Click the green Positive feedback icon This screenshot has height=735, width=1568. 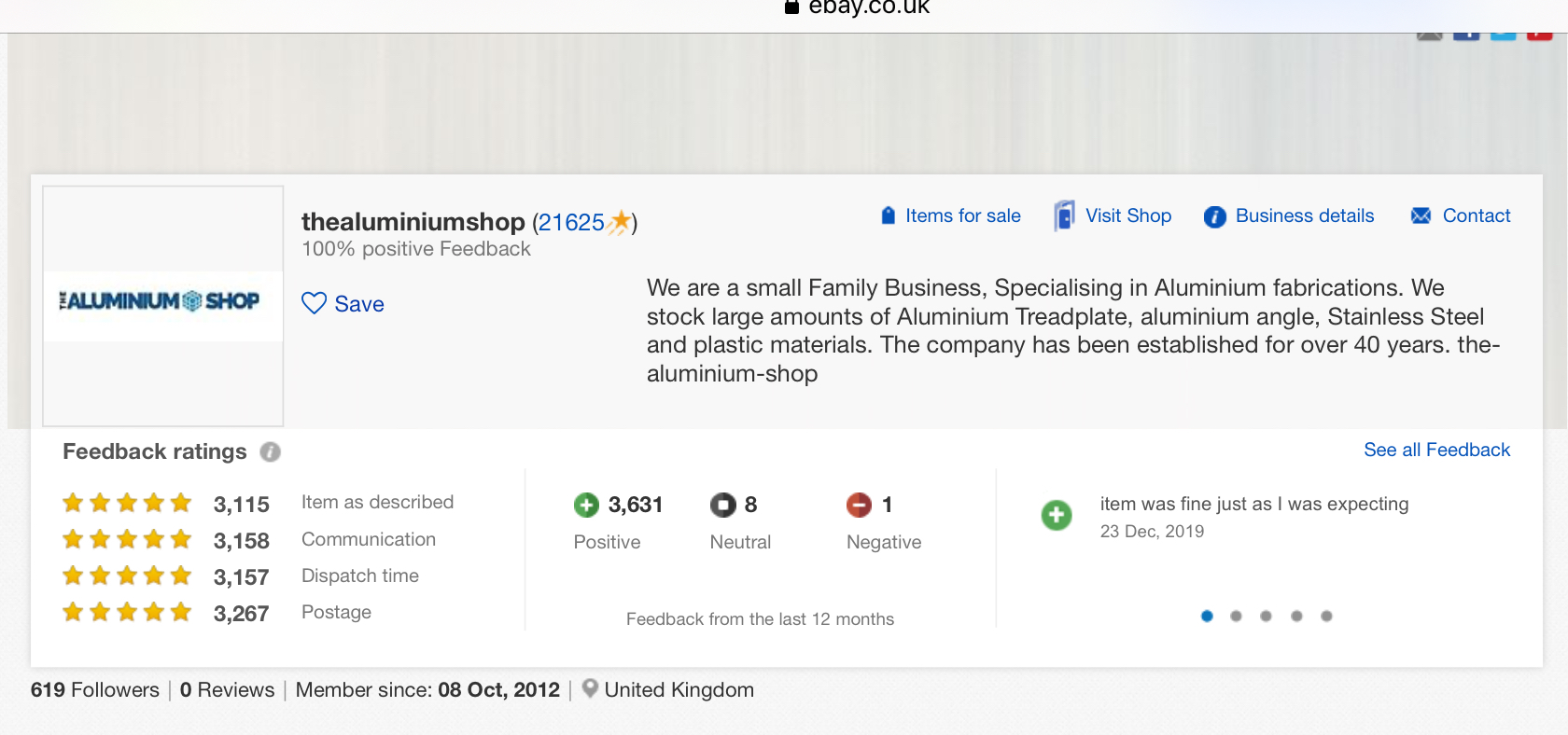pyautogui.click(x=586, y=505)
